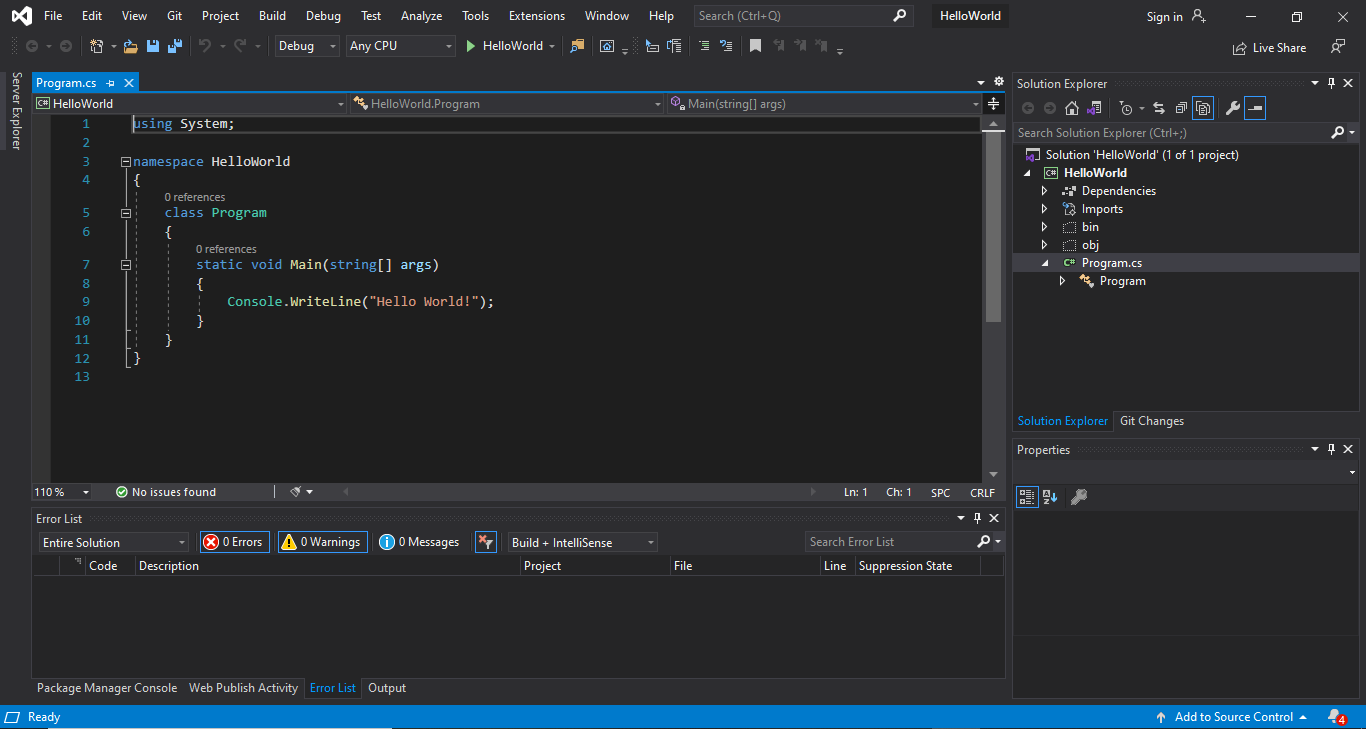Click the Live Share button
The height and width of the screenshot is (729, 1366).
click(1269, 47)
